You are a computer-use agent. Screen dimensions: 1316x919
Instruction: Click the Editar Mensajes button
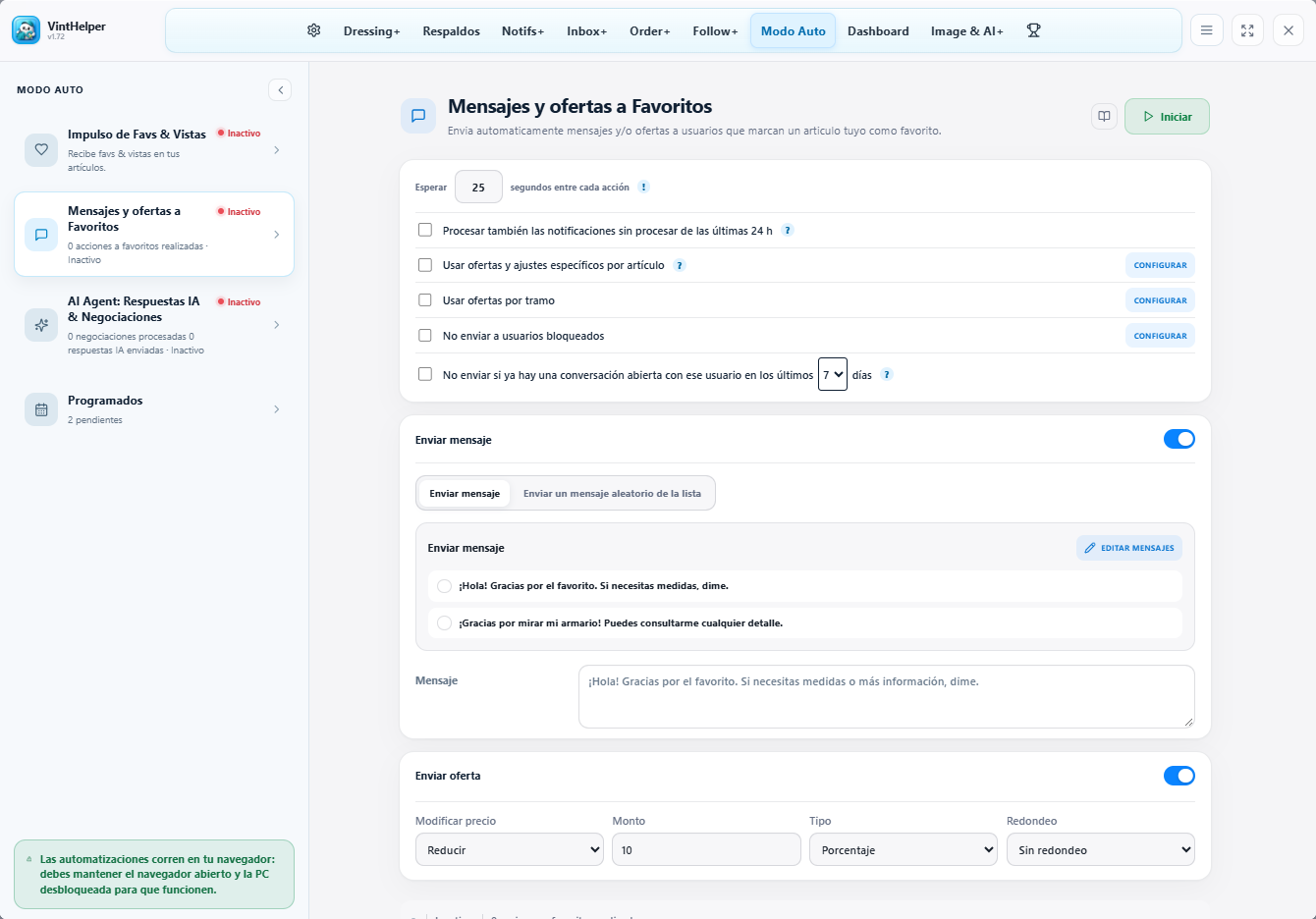pos(1129,548)
